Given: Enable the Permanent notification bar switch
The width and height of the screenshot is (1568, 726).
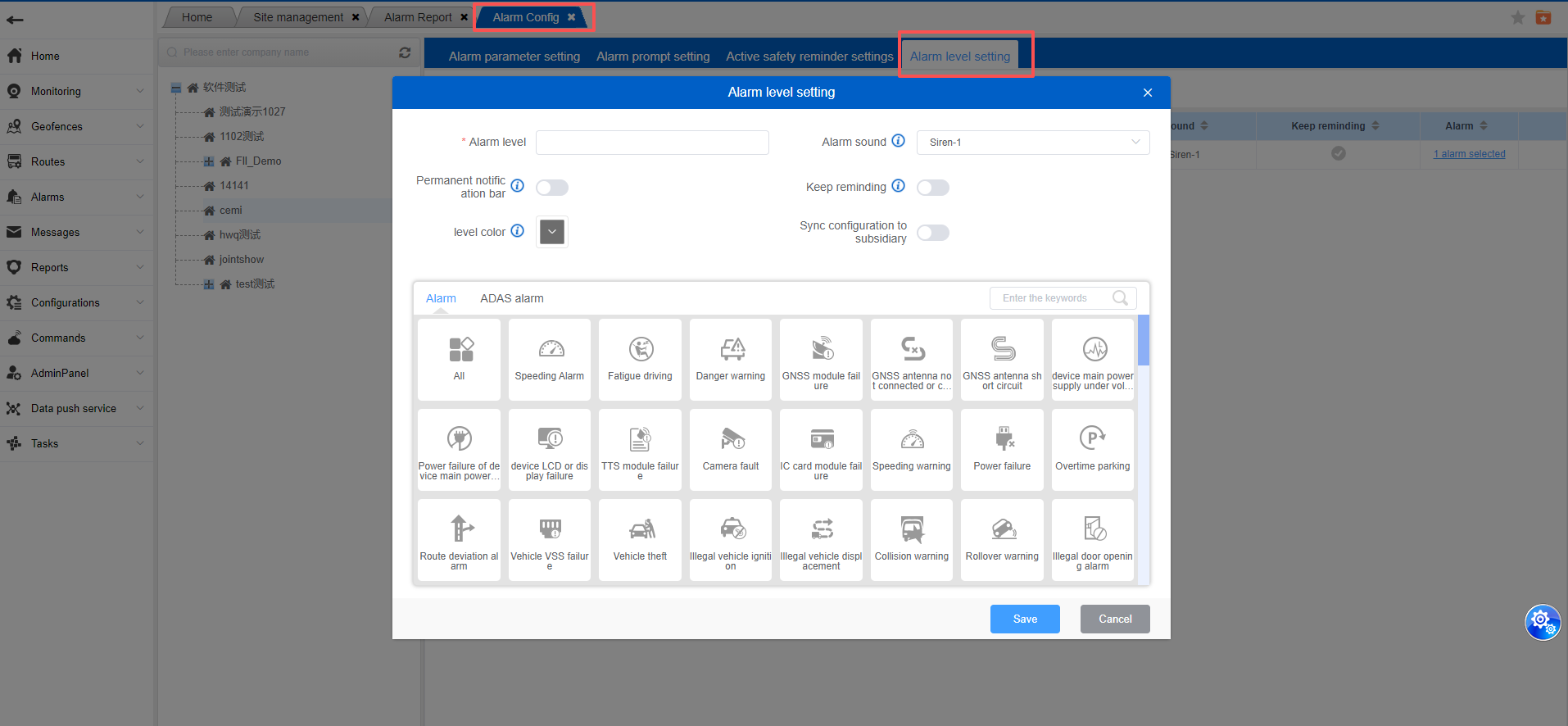Looking at the screenshot, I should (552, 188).
